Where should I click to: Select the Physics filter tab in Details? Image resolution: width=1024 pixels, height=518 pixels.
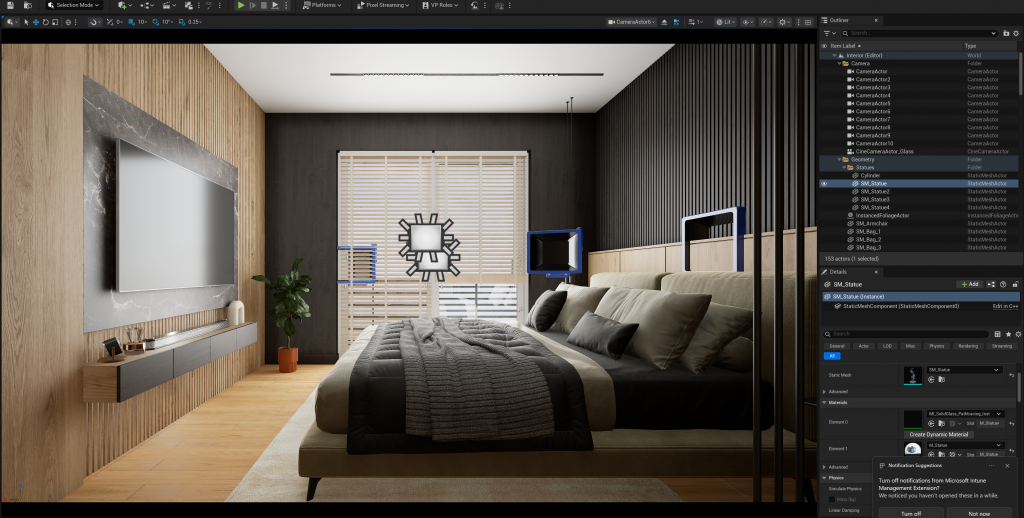(x=936, y=346)
